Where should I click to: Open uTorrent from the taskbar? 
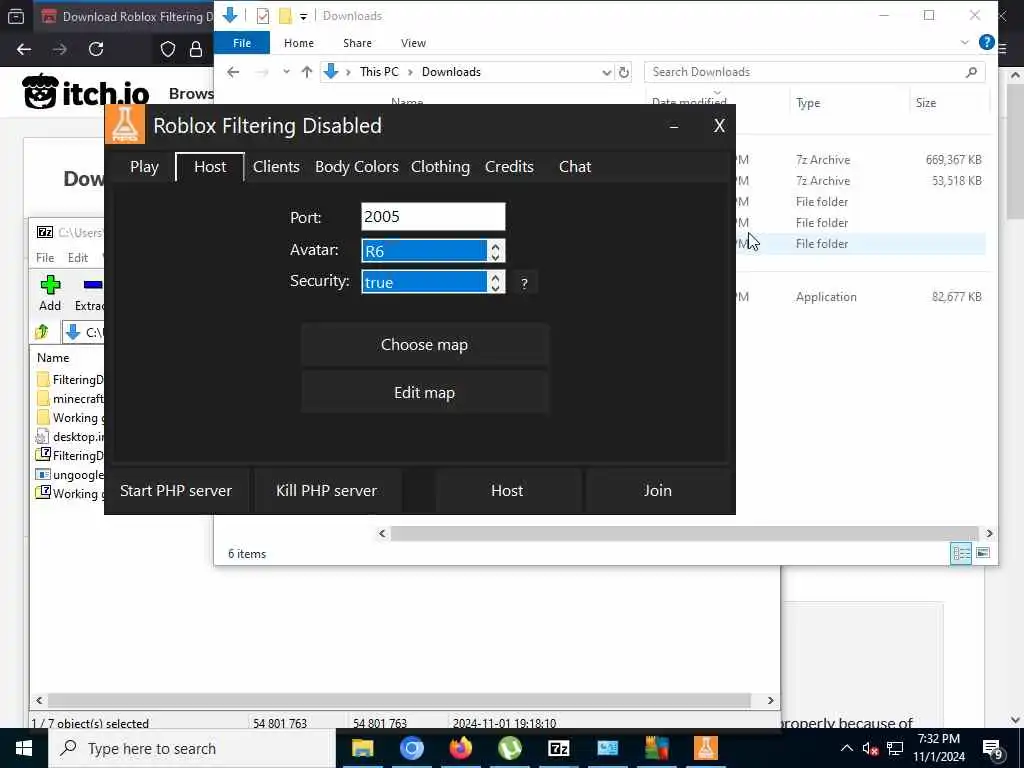tap(509, 748)
